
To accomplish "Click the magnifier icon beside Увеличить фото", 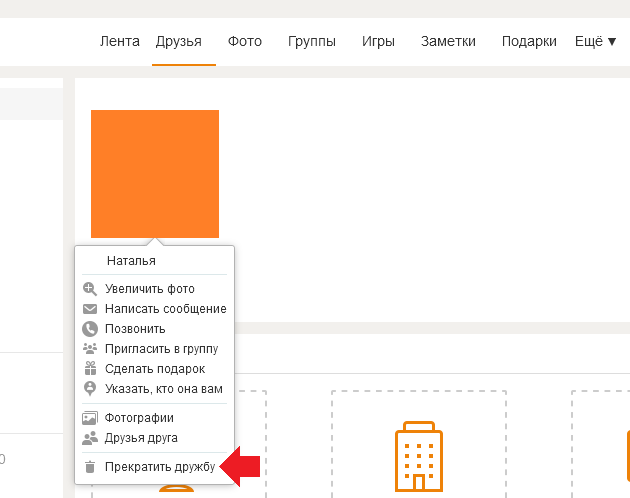I will click(90, 289).
